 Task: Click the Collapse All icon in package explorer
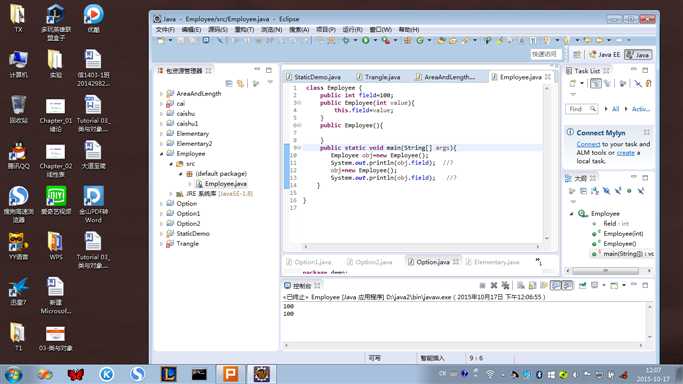point(229,83)
